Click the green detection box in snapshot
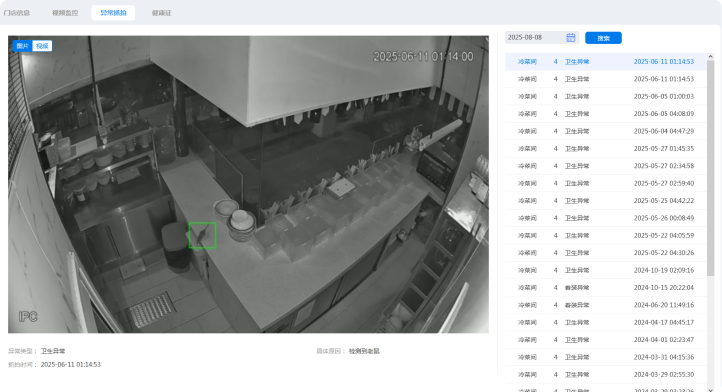Image resolution: width=722 pixels, height=392 pixels. [x=202, y=235]
